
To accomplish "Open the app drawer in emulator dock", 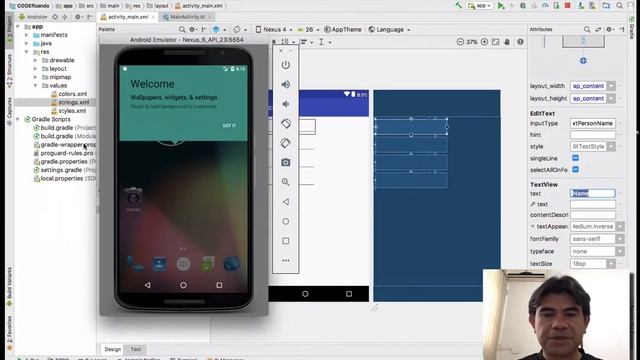I will click(183, 264).
